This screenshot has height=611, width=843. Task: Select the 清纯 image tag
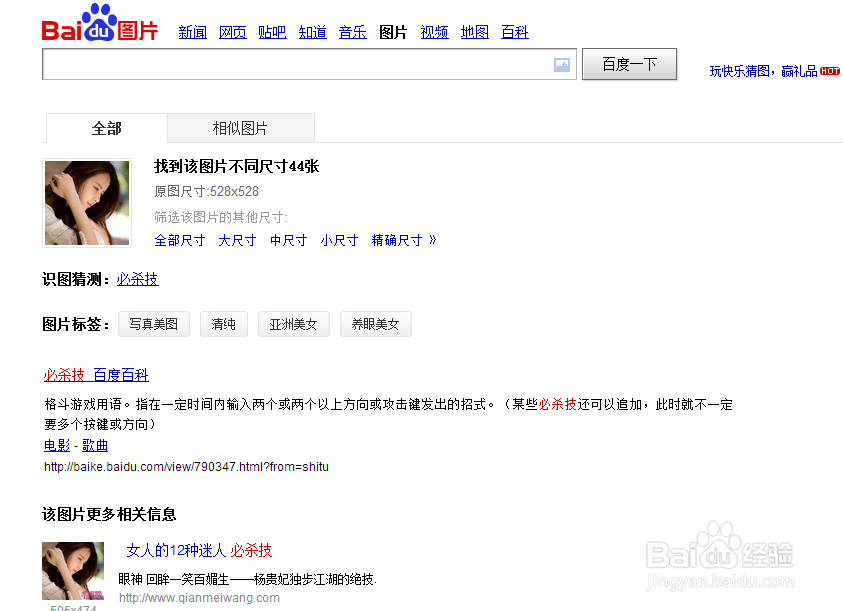[223, 323]
